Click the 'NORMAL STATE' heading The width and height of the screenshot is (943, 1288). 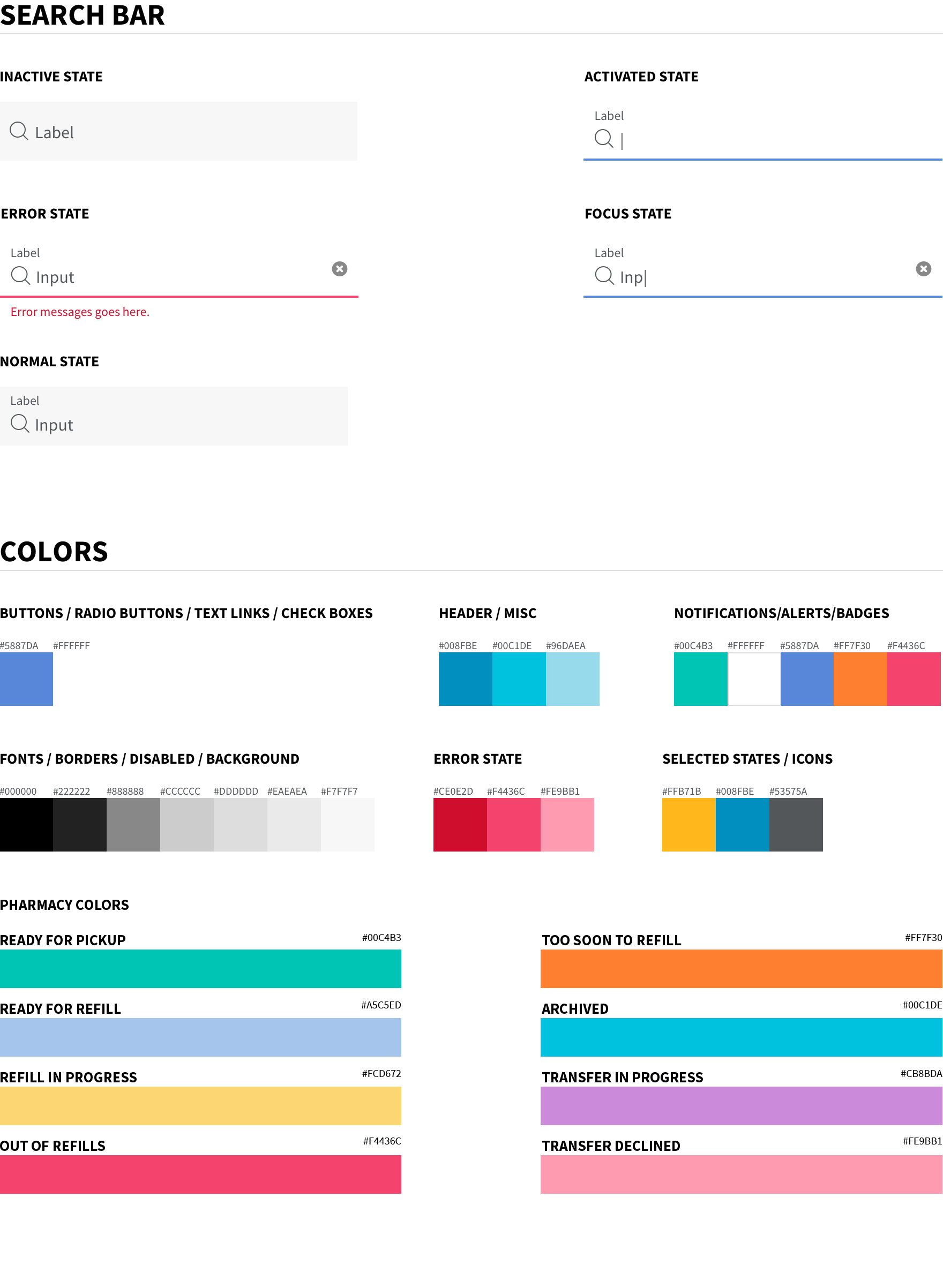click(x=50, y=361)
